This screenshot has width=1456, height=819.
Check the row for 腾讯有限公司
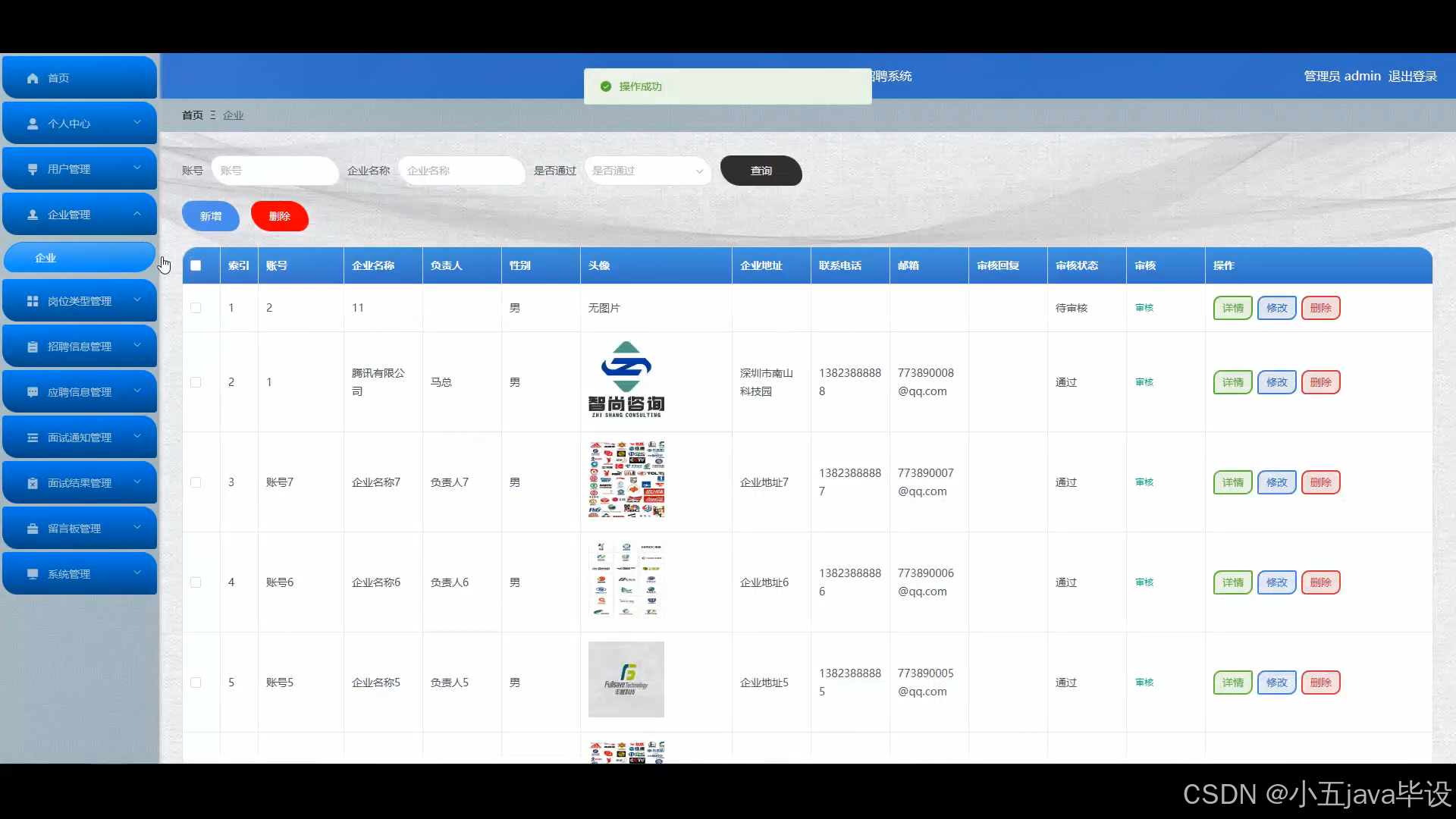(196, 382)
